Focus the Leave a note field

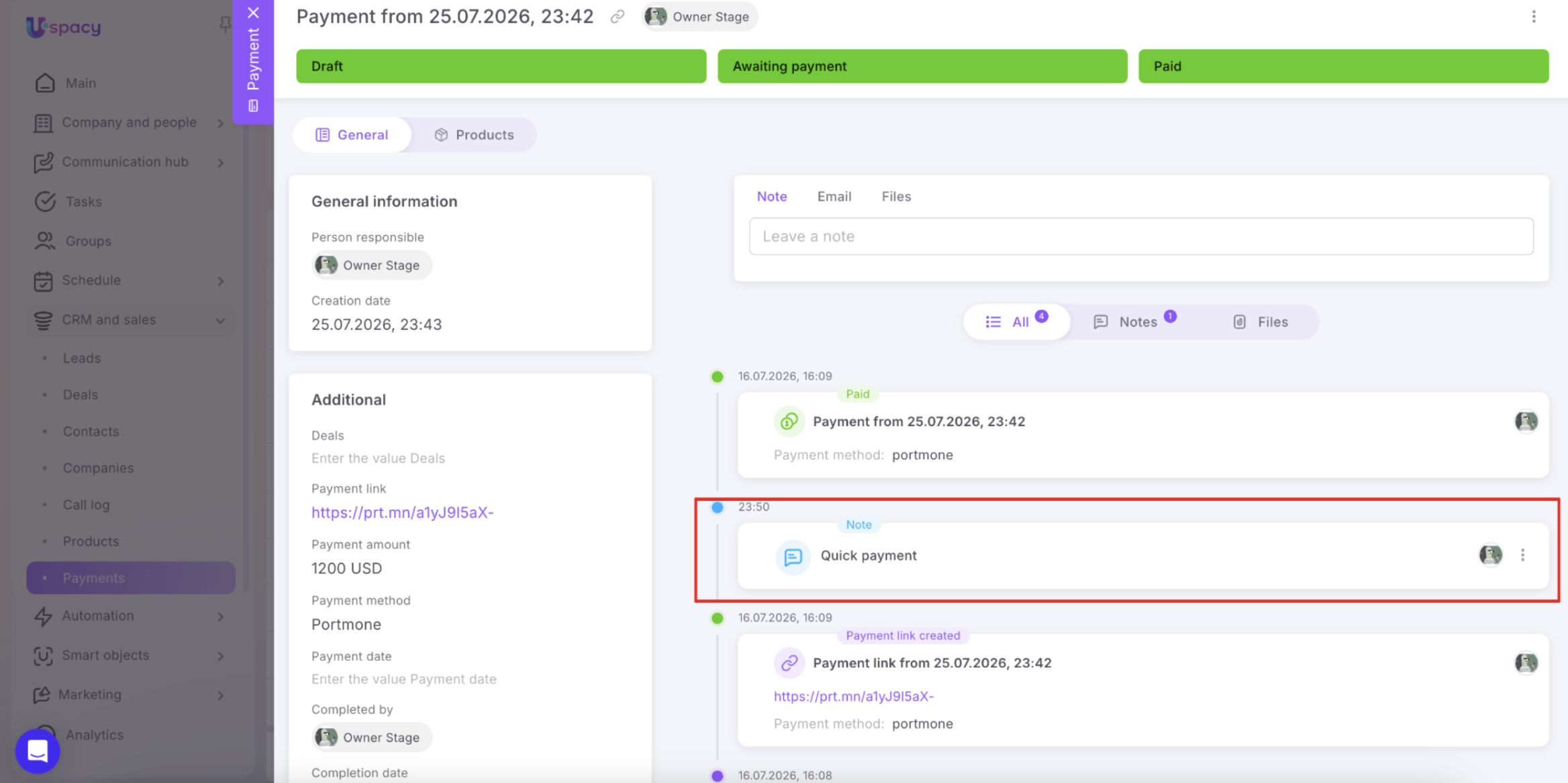click(x=1141, y=236)
